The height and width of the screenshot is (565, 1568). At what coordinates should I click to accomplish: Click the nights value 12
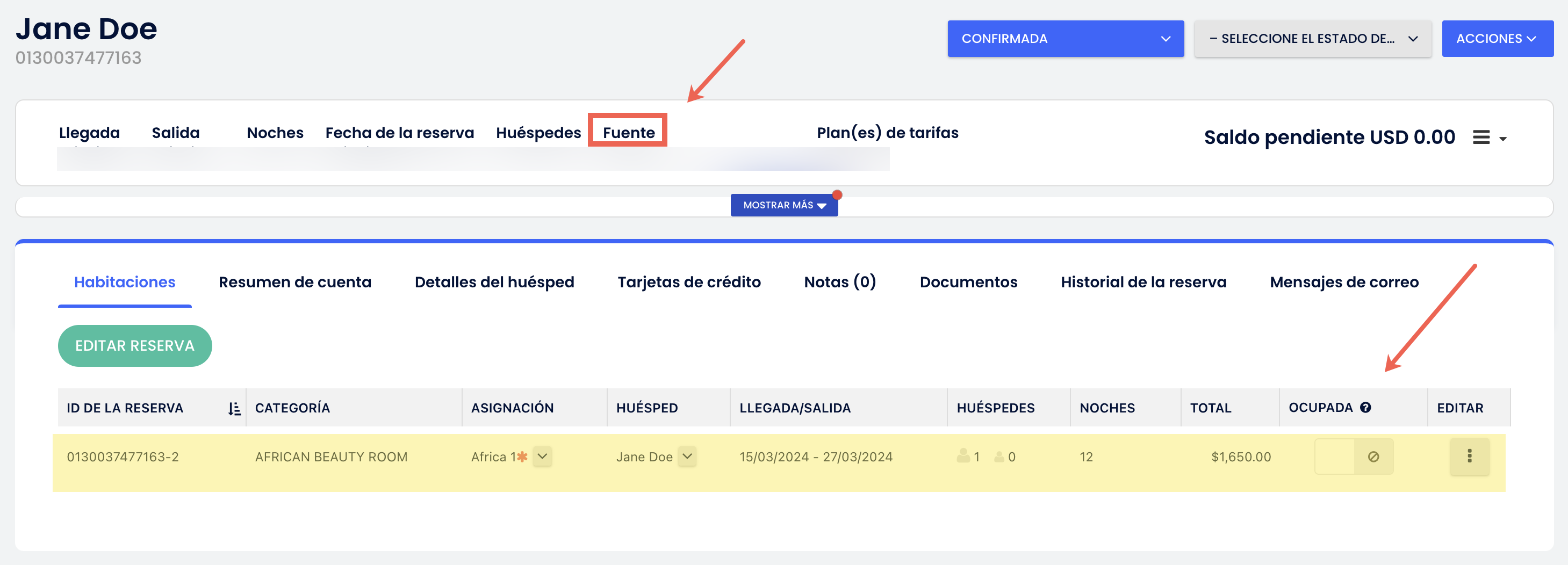pos(1086,457)
